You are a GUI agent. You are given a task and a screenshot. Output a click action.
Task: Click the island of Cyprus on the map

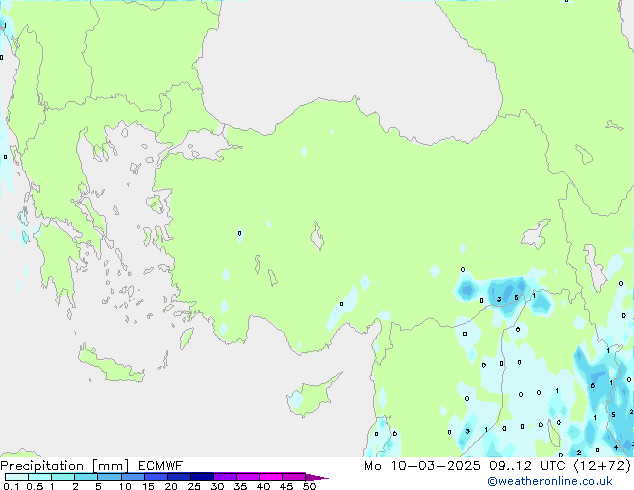[313, 396]
